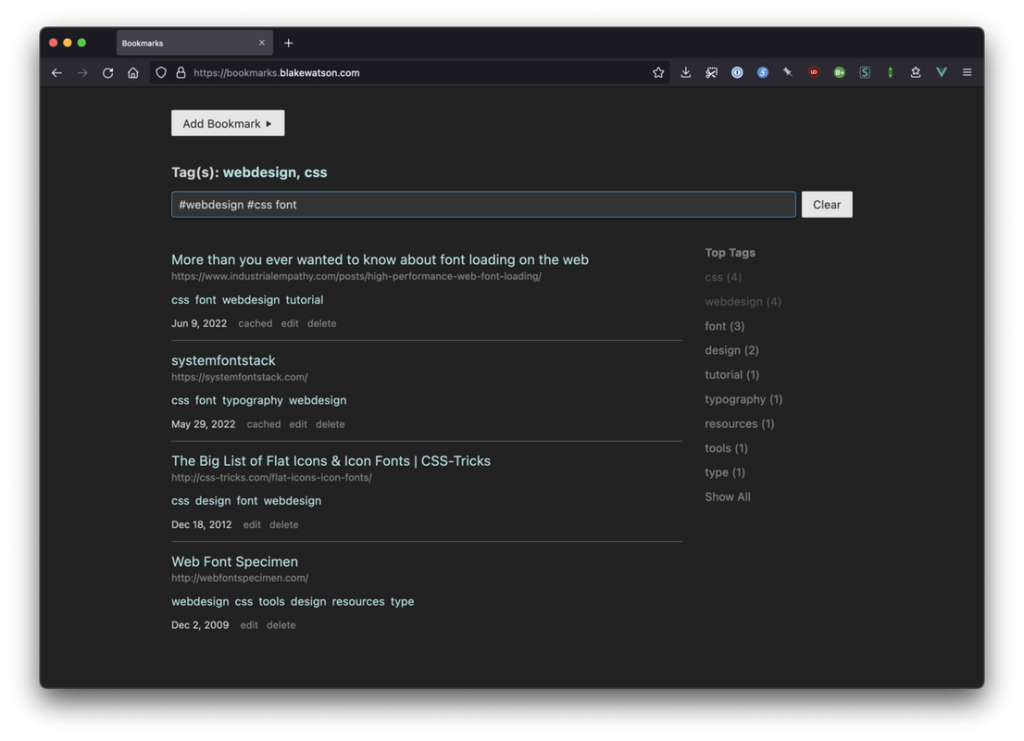Delete the May 29, 2022 bookmark
Screen dimensions: 1024x741
[x=330, y=424]
